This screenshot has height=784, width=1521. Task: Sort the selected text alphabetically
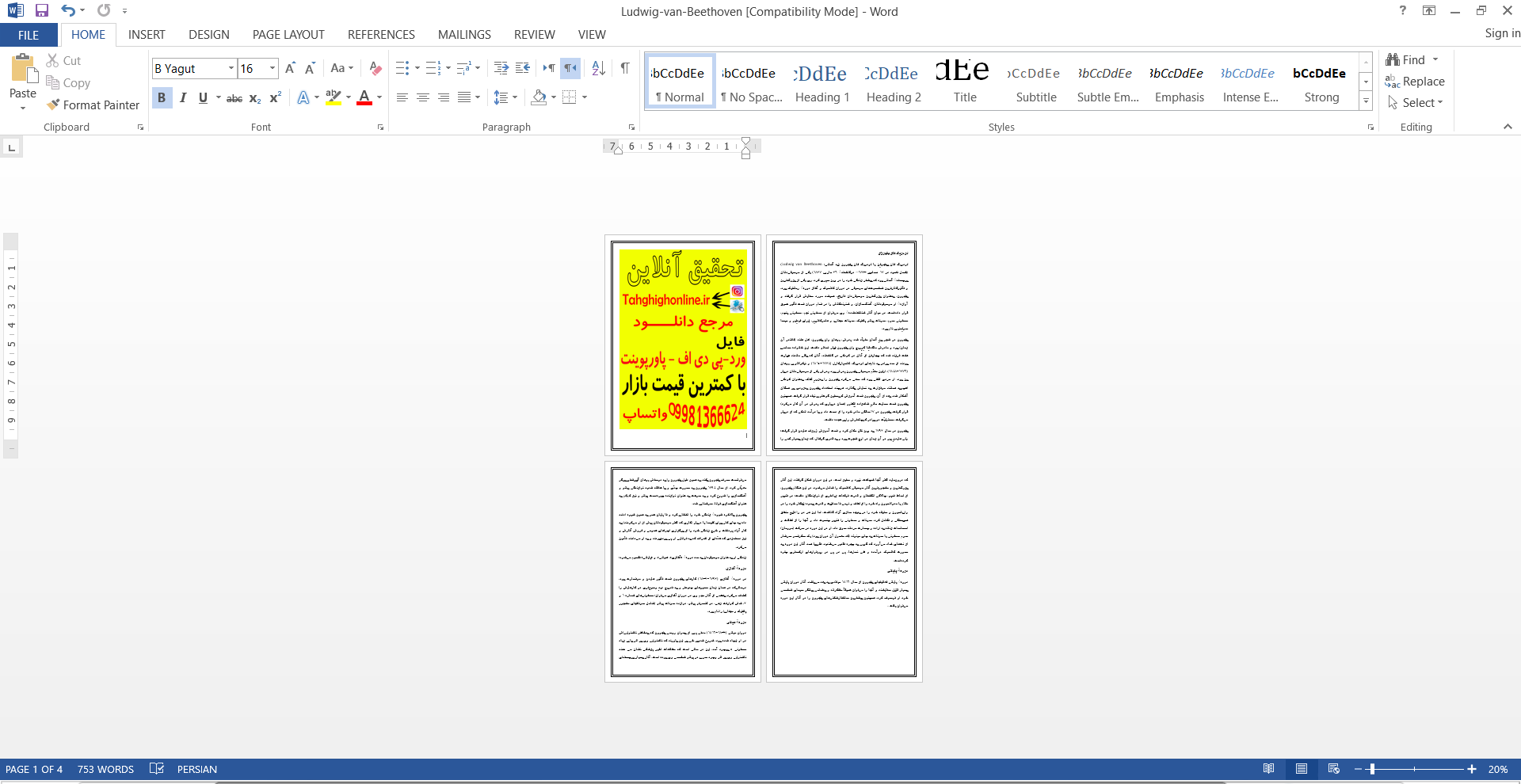(599, 69)
